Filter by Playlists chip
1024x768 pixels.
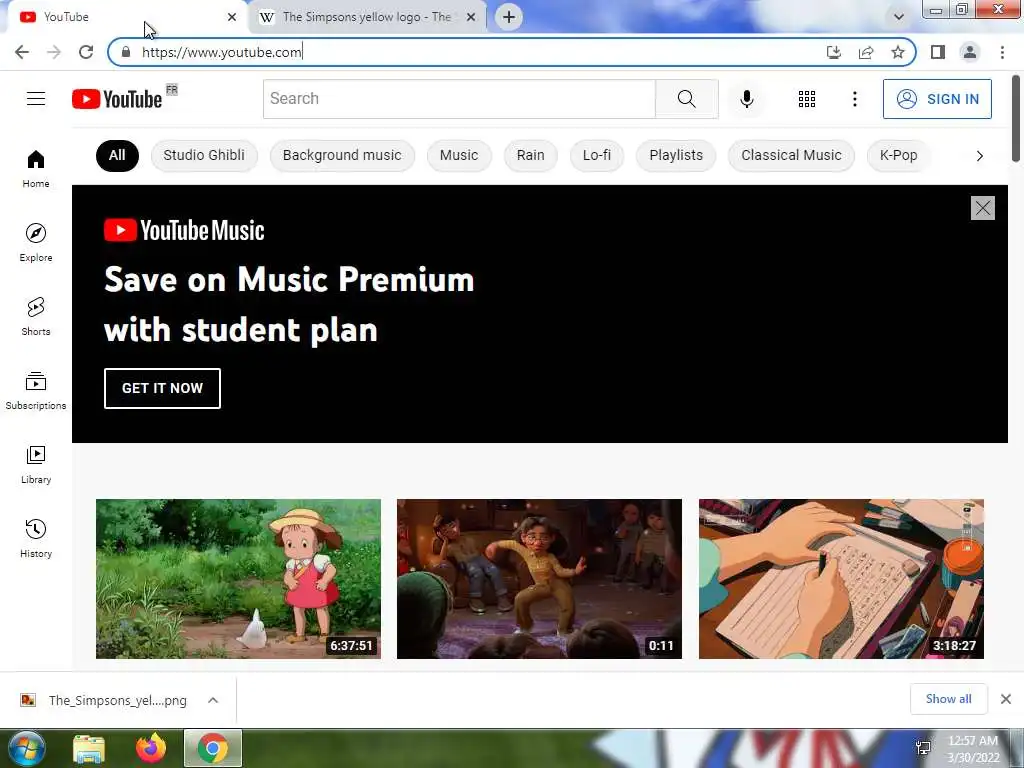point(676,155)
